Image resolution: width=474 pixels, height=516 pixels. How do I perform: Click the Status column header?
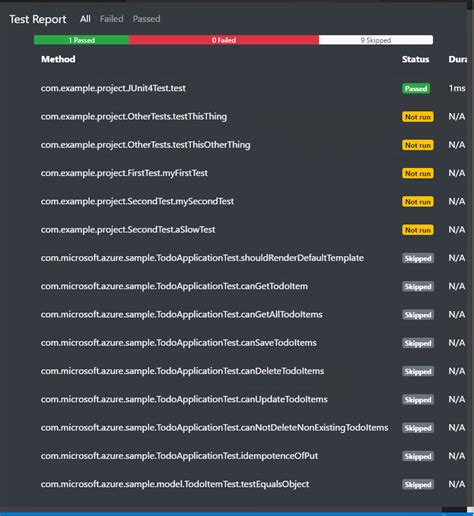(415, 59)
